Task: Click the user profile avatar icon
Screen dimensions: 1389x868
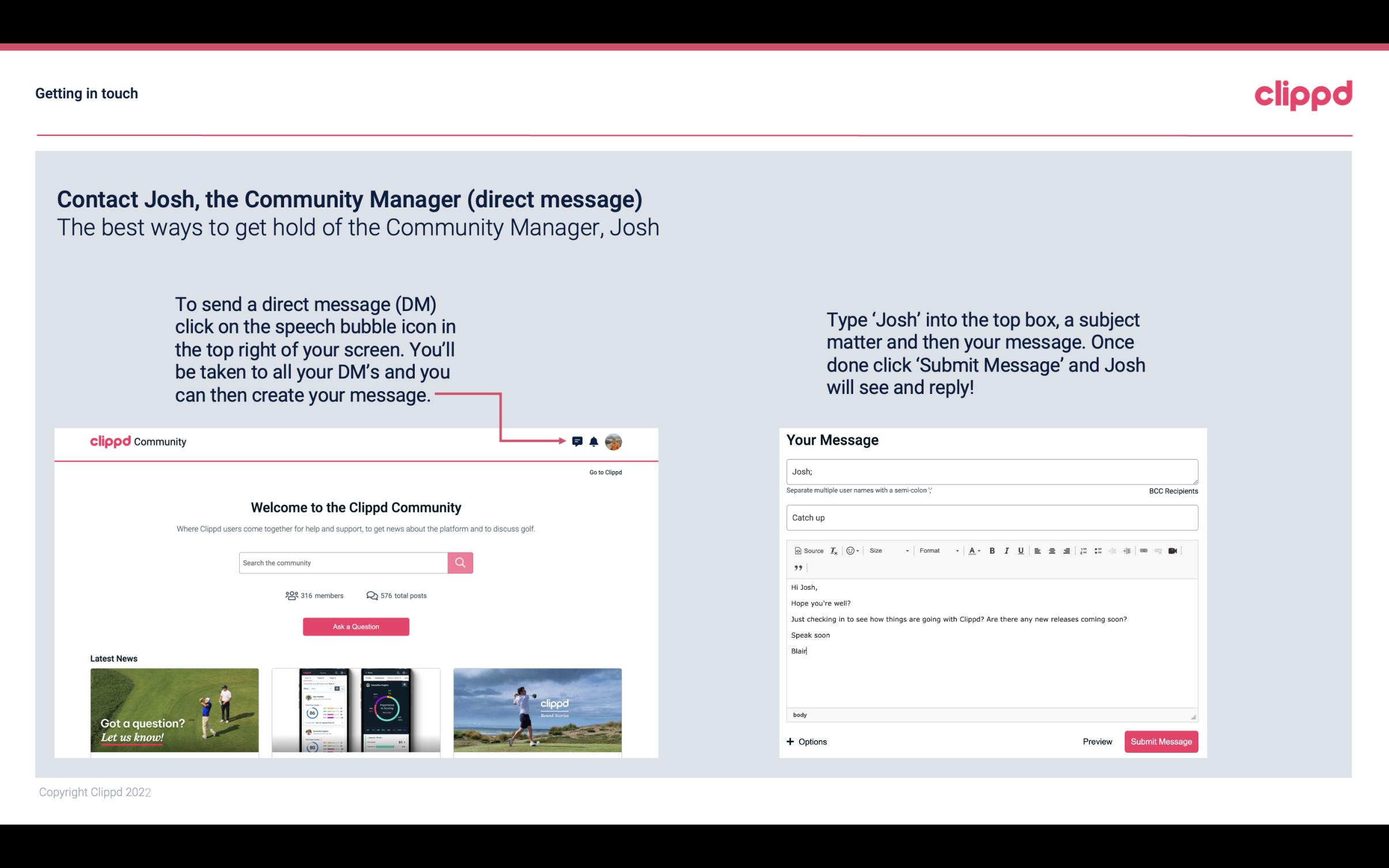Action: click(614, 442)
